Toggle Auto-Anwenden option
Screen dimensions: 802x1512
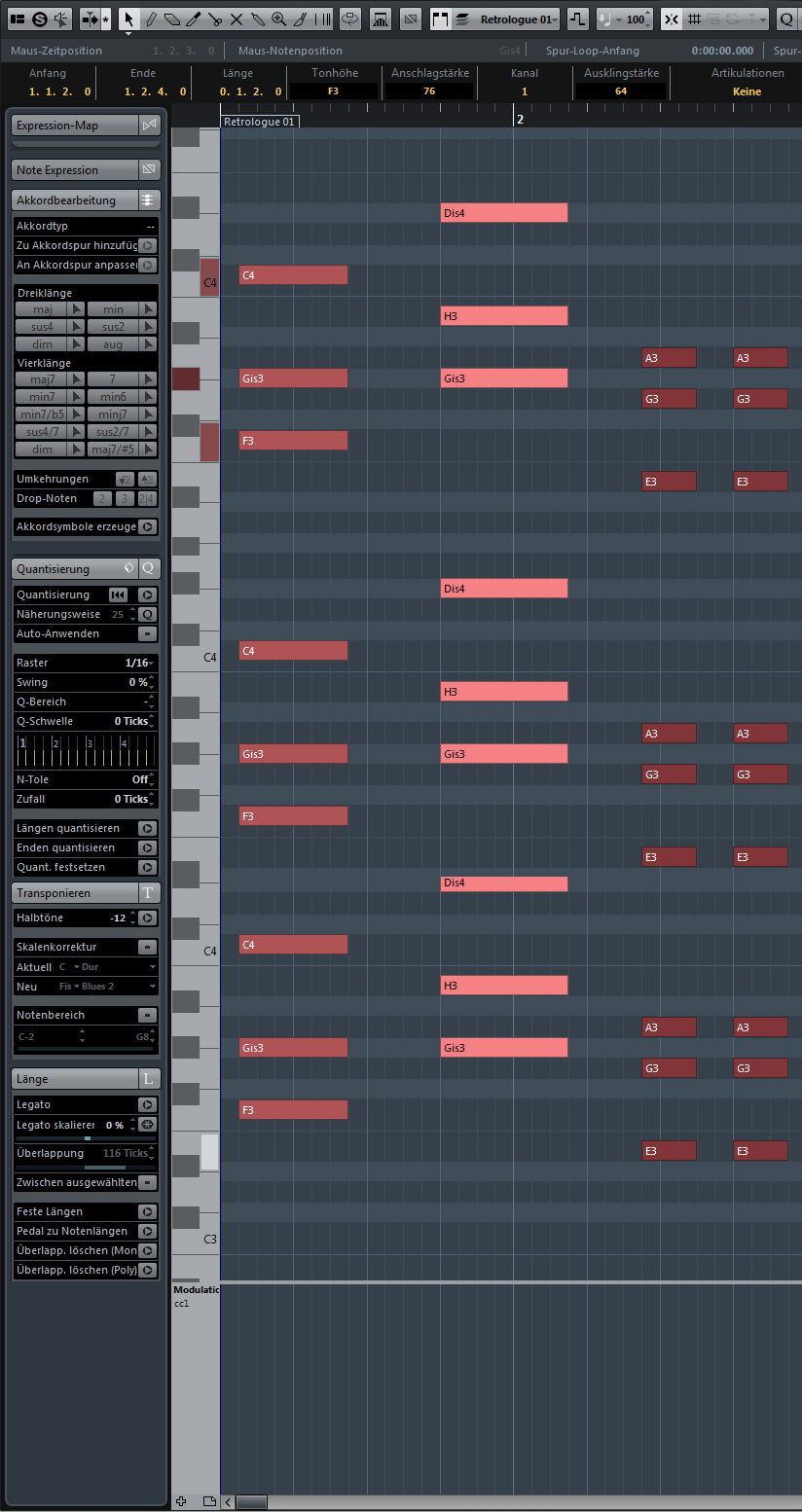tap(147, 633)
